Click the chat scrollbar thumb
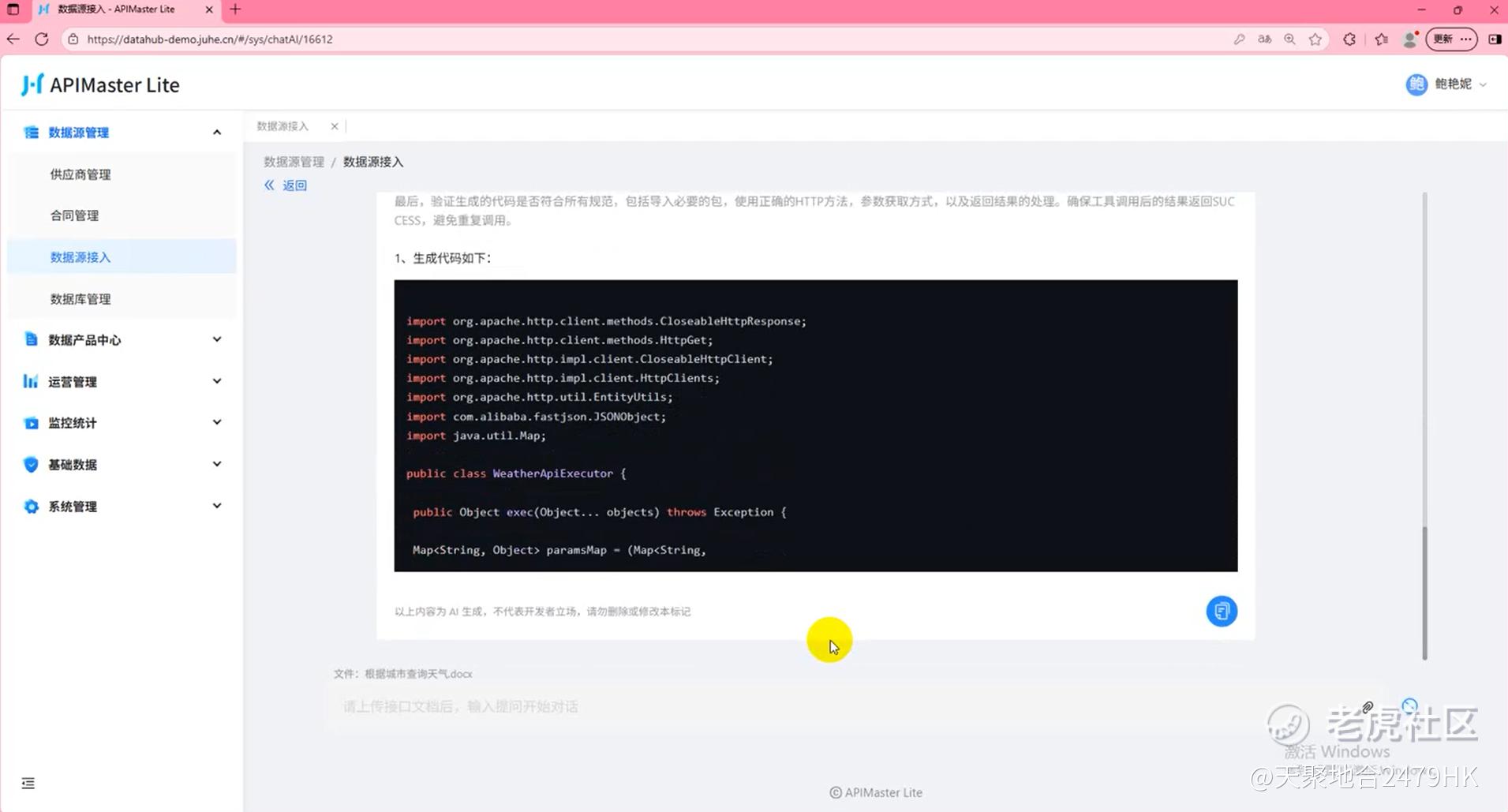 [x=1424, y=592]
